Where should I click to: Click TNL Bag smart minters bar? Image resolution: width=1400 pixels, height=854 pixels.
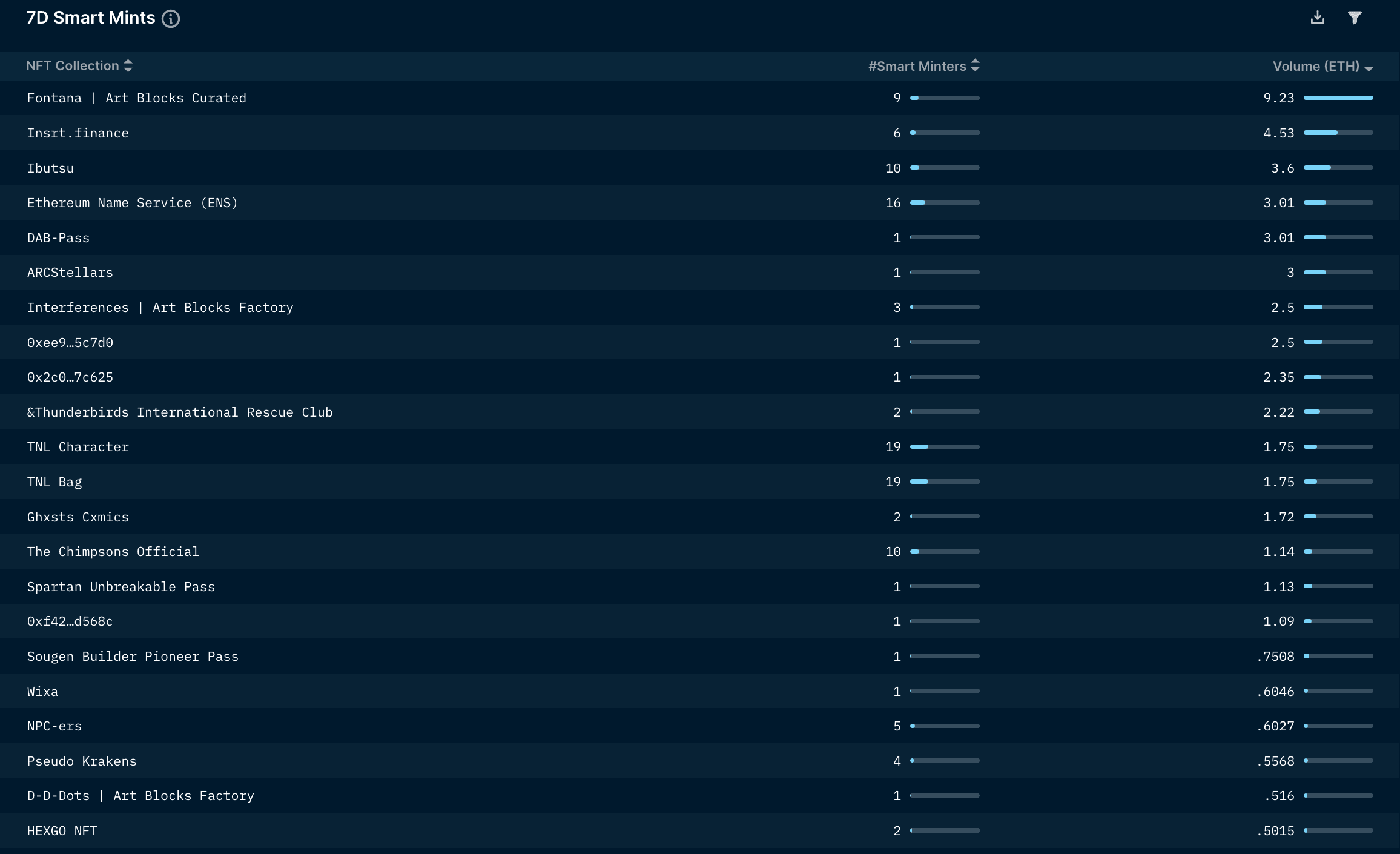[x=945, y=482]
